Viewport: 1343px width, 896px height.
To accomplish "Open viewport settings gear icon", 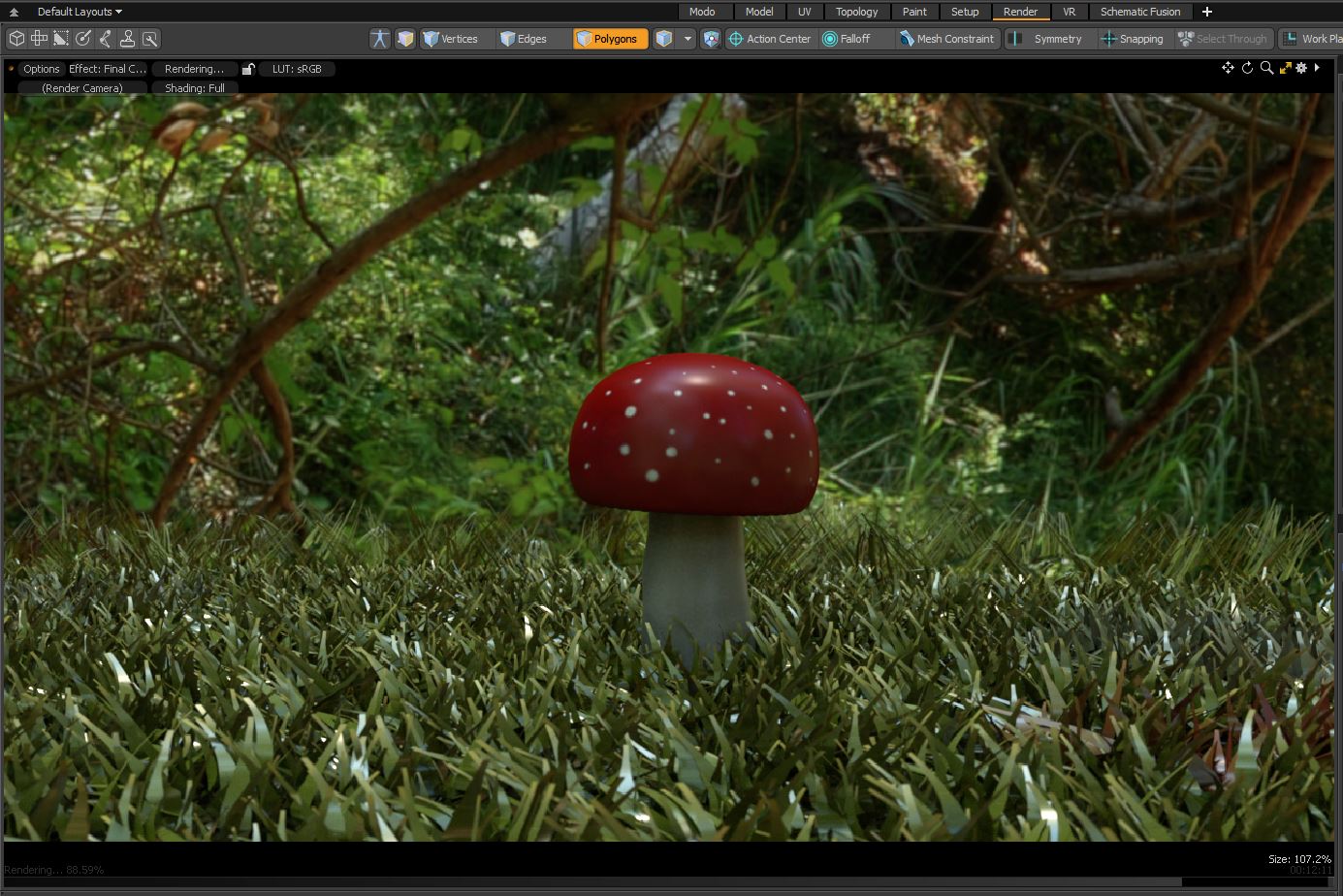I will click(1301, 68).
